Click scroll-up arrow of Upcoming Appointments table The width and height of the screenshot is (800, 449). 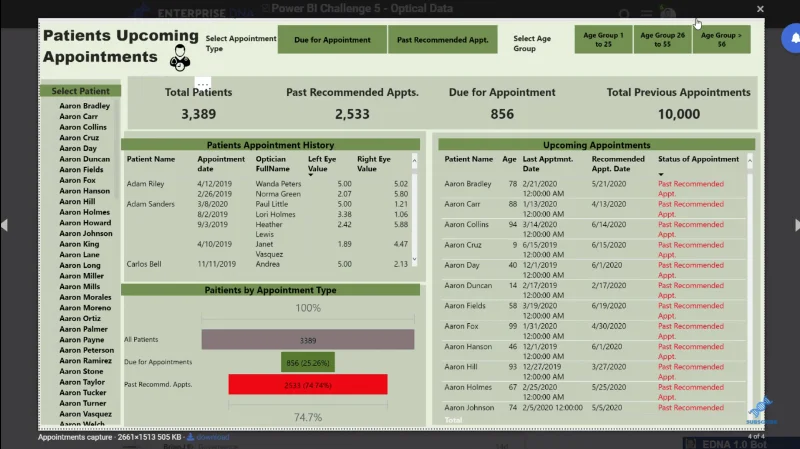749,161
